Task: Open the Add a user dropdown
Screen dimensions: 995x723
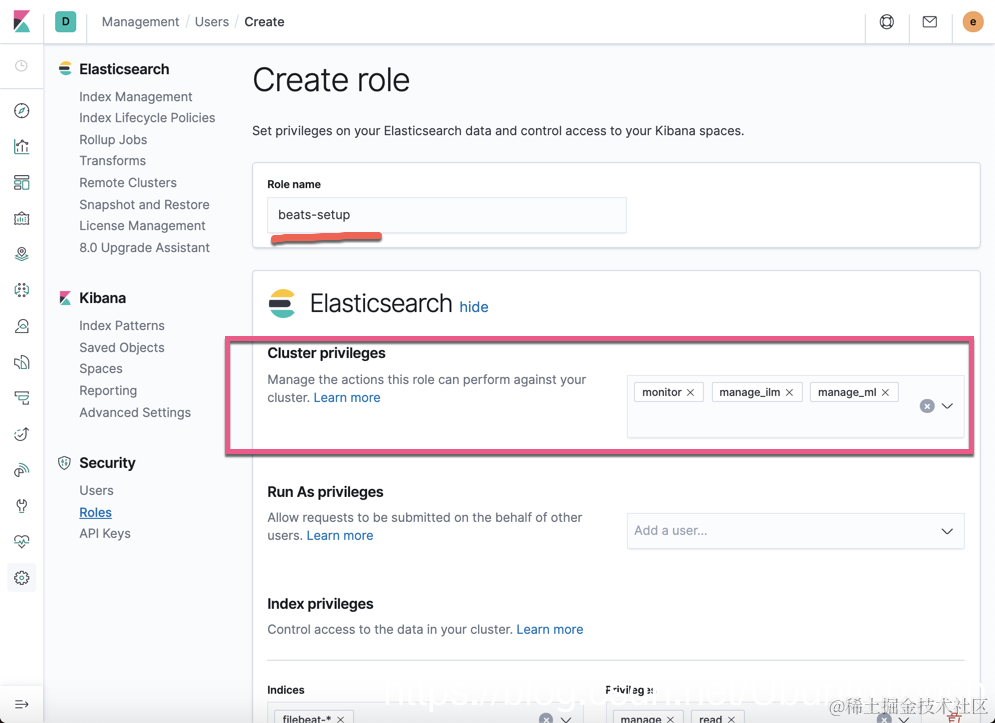Action: [x=796, y=531]
